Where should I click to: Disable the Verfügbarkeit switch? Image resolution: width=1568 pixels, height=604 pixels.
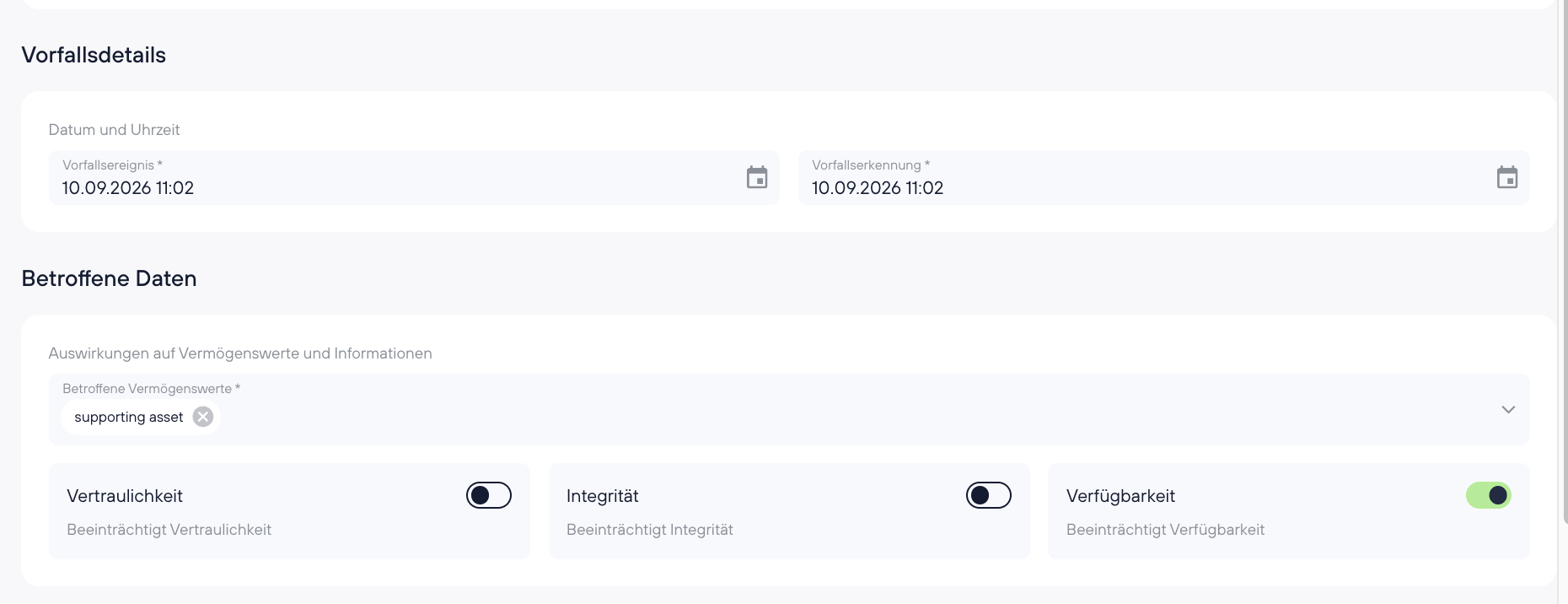pyautogui.click(x=1489, y=495)
